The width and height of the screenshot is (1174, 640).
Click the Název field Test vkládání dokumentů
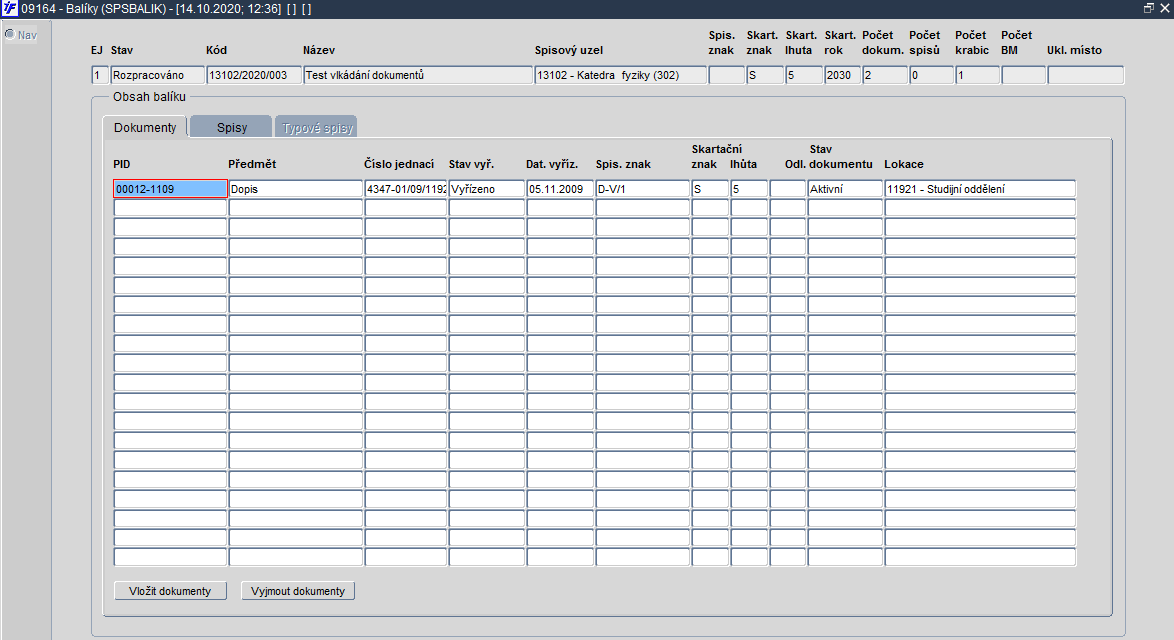(419, 75)
